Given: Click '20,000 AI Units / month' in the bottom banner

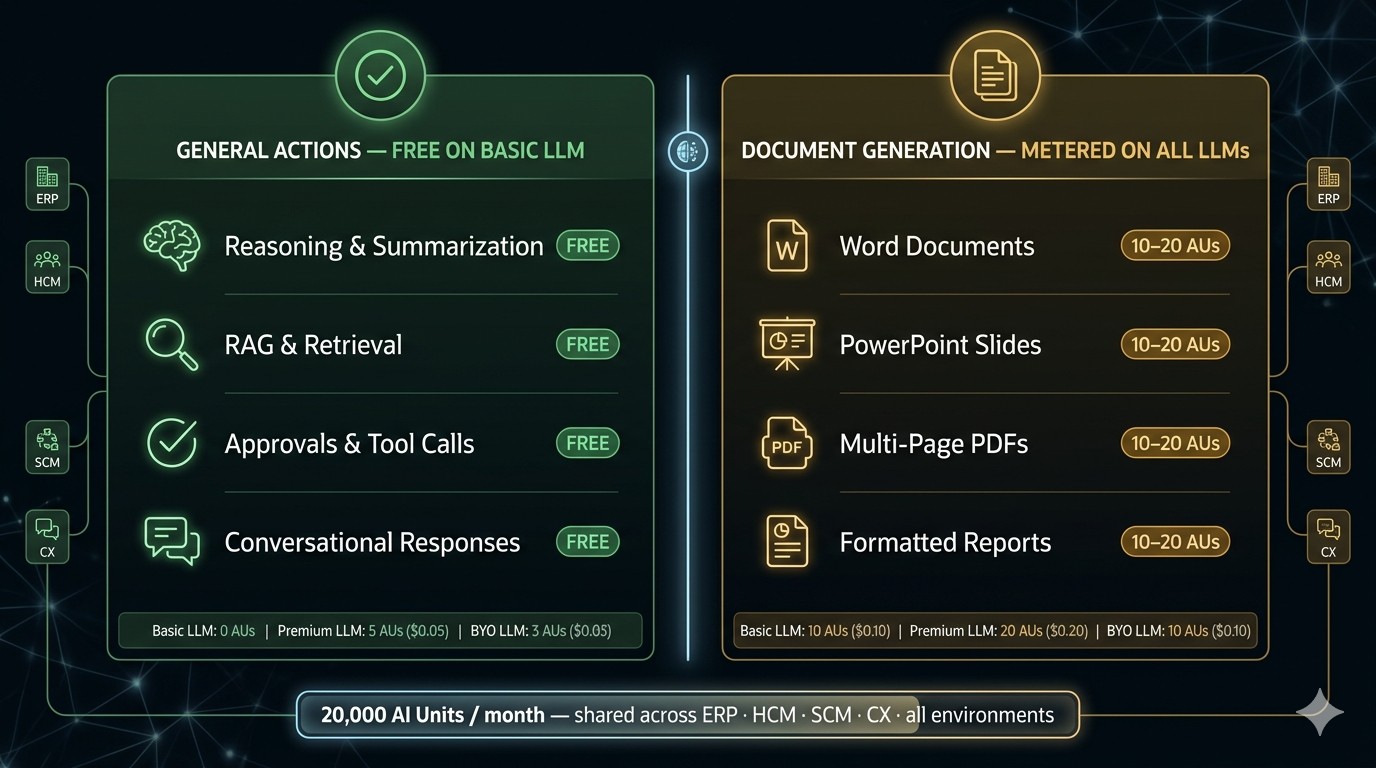Looking at the screenshot, I should click(x=433, y=715).
